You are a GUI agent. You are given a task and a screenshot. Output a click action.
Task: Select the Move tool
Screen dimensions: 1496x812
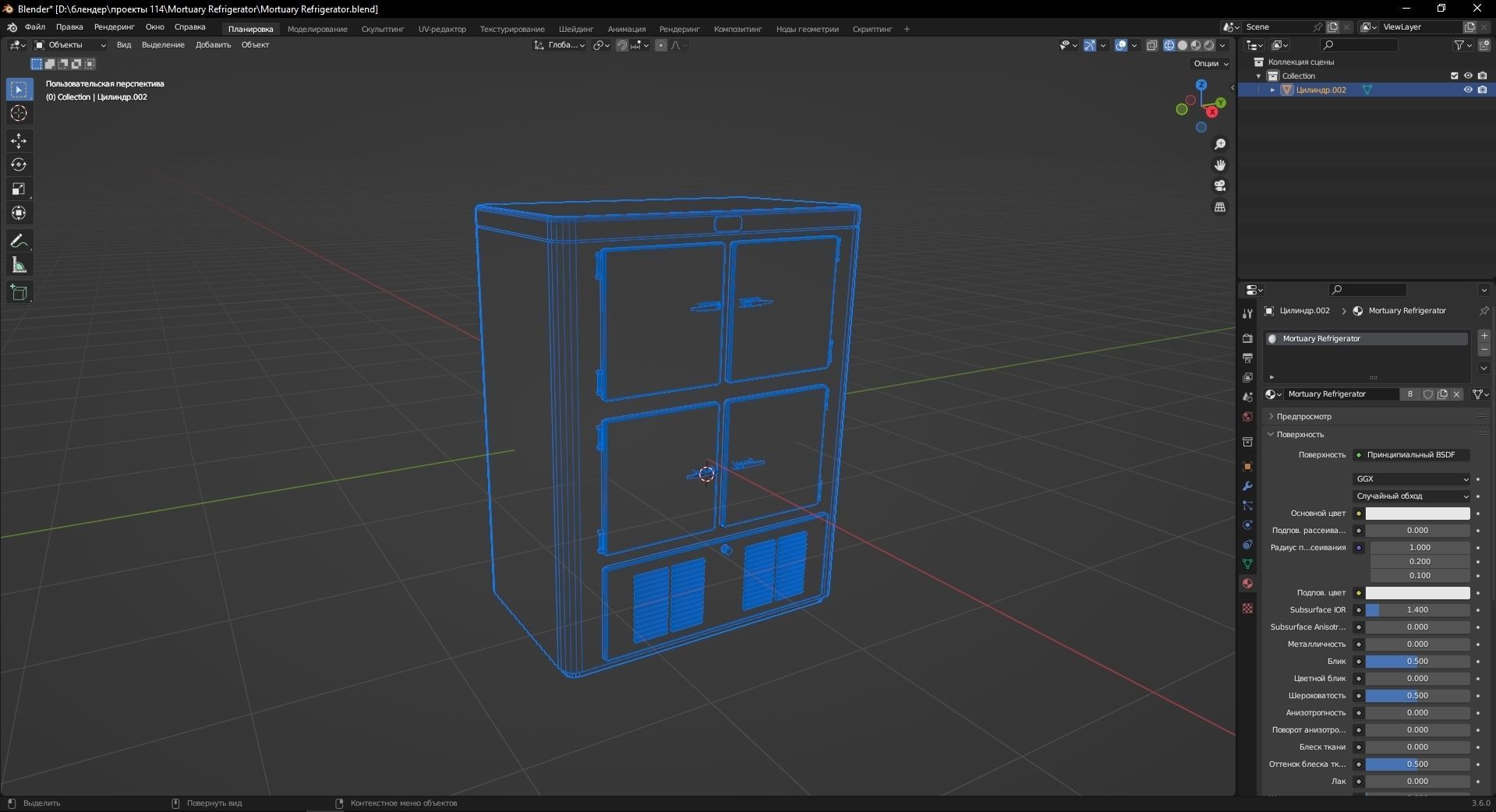pyautogui.click(x=19, y=141)
